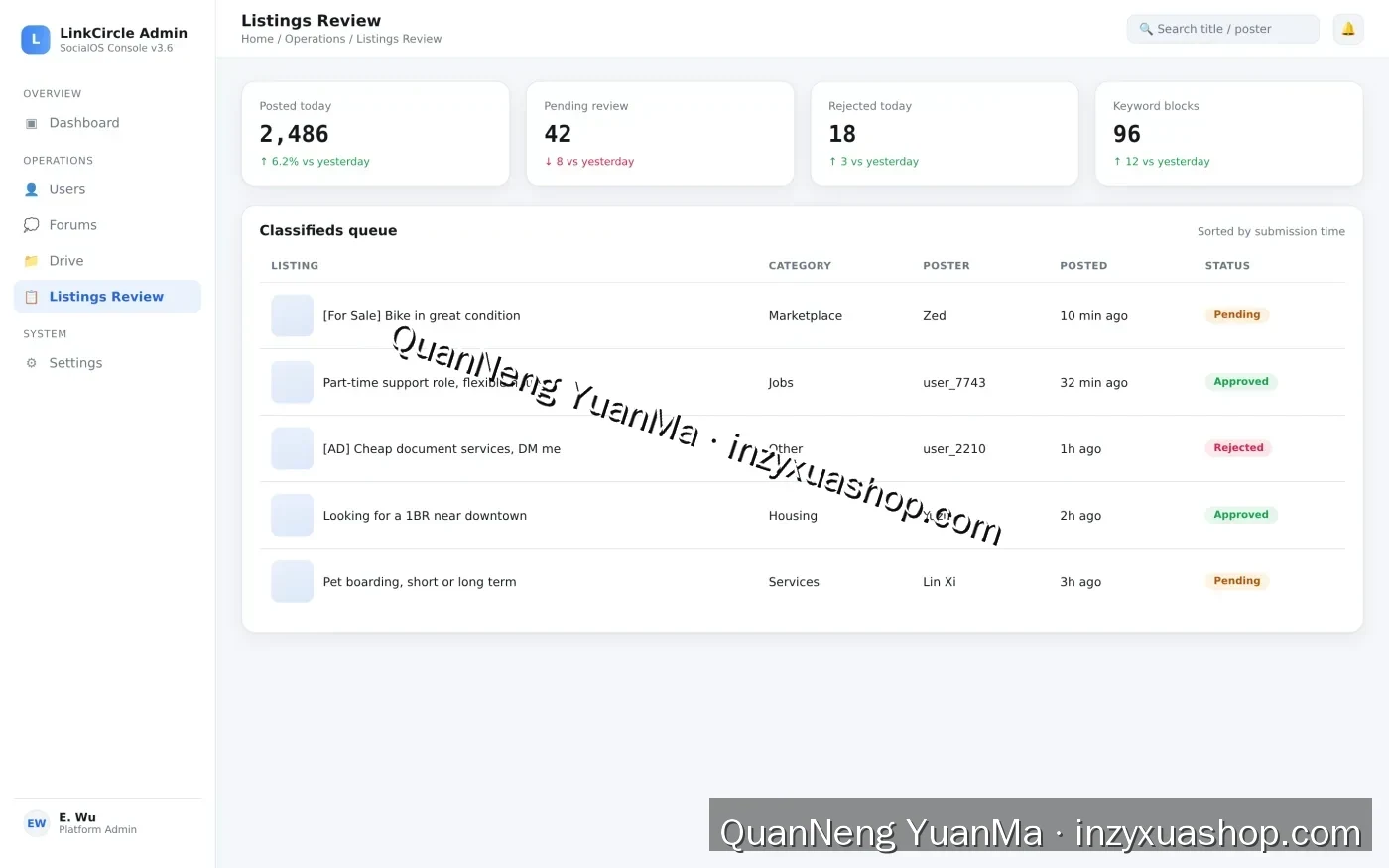Click the Housing category cell
The image size is (1389, 868).
tap(793, 515)
